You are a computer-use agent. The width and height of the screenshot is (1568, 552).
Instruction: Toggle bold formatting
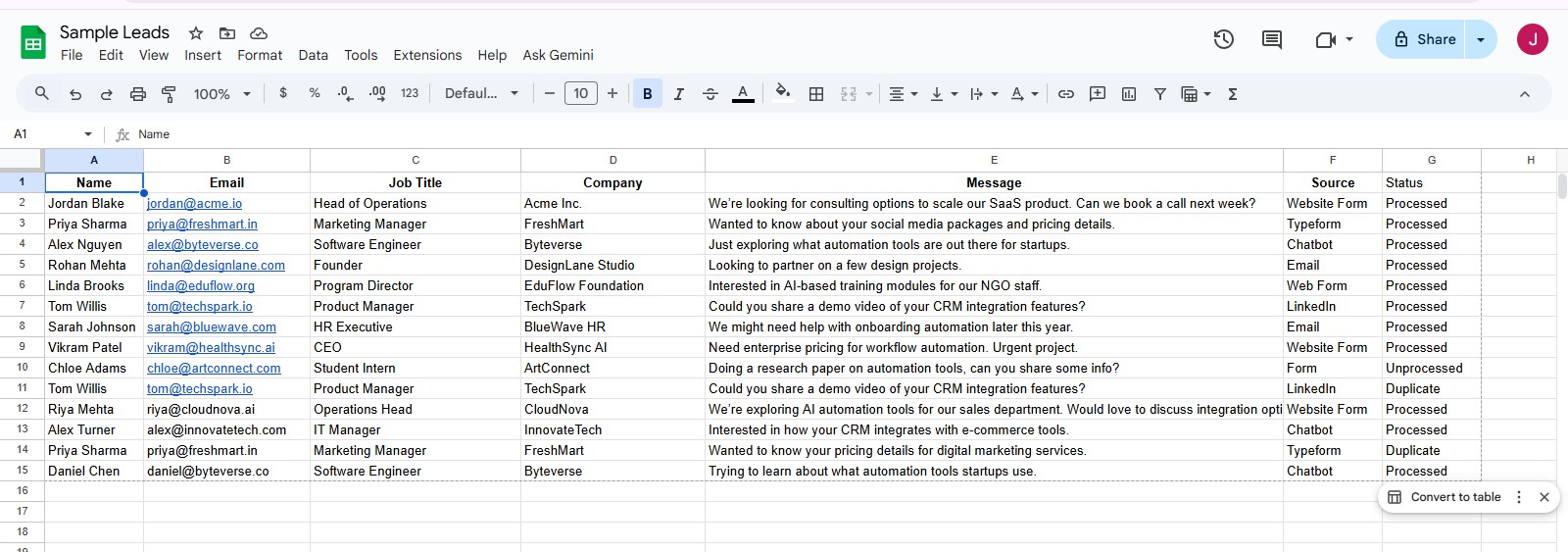(x=647, y=94)
